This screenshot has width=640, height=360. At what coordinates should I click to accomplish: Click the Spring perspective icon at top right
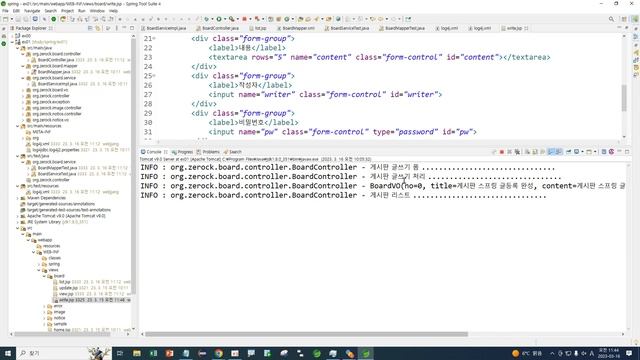click(x=634, y=19)
